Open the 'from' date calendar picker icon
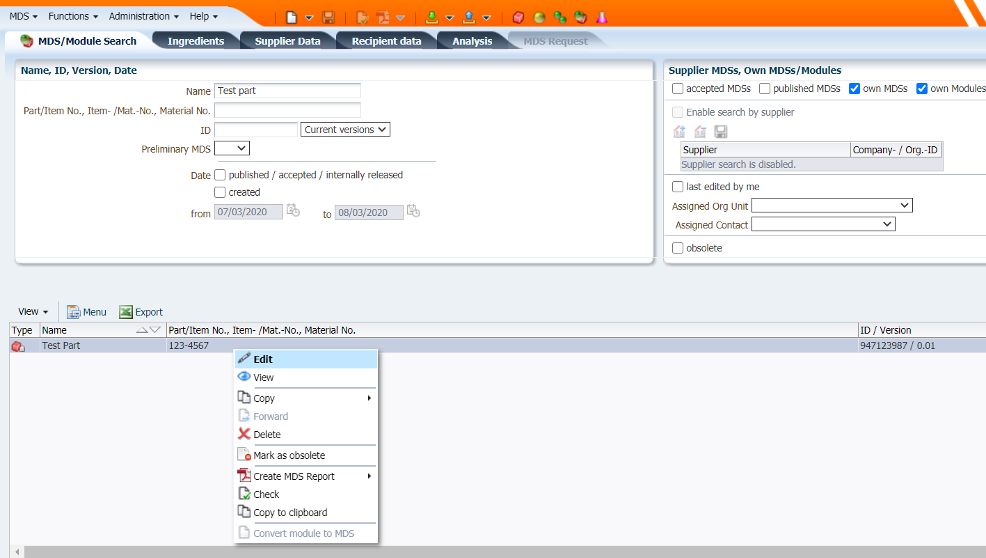 [293, 211]
